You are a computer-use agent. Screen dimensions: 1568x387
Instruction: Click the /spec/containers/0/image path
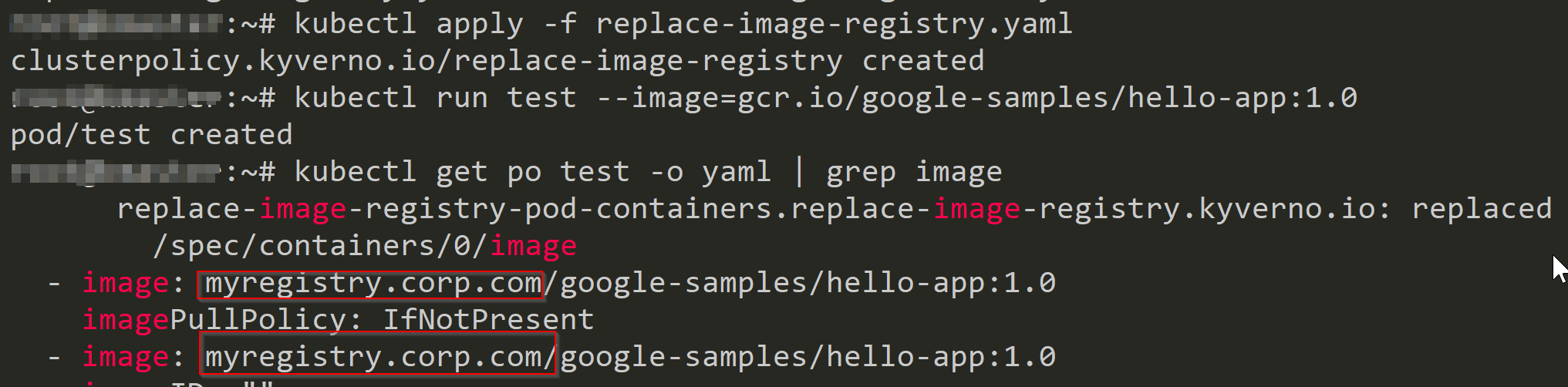pyautogui.click(x=364, y=246)
